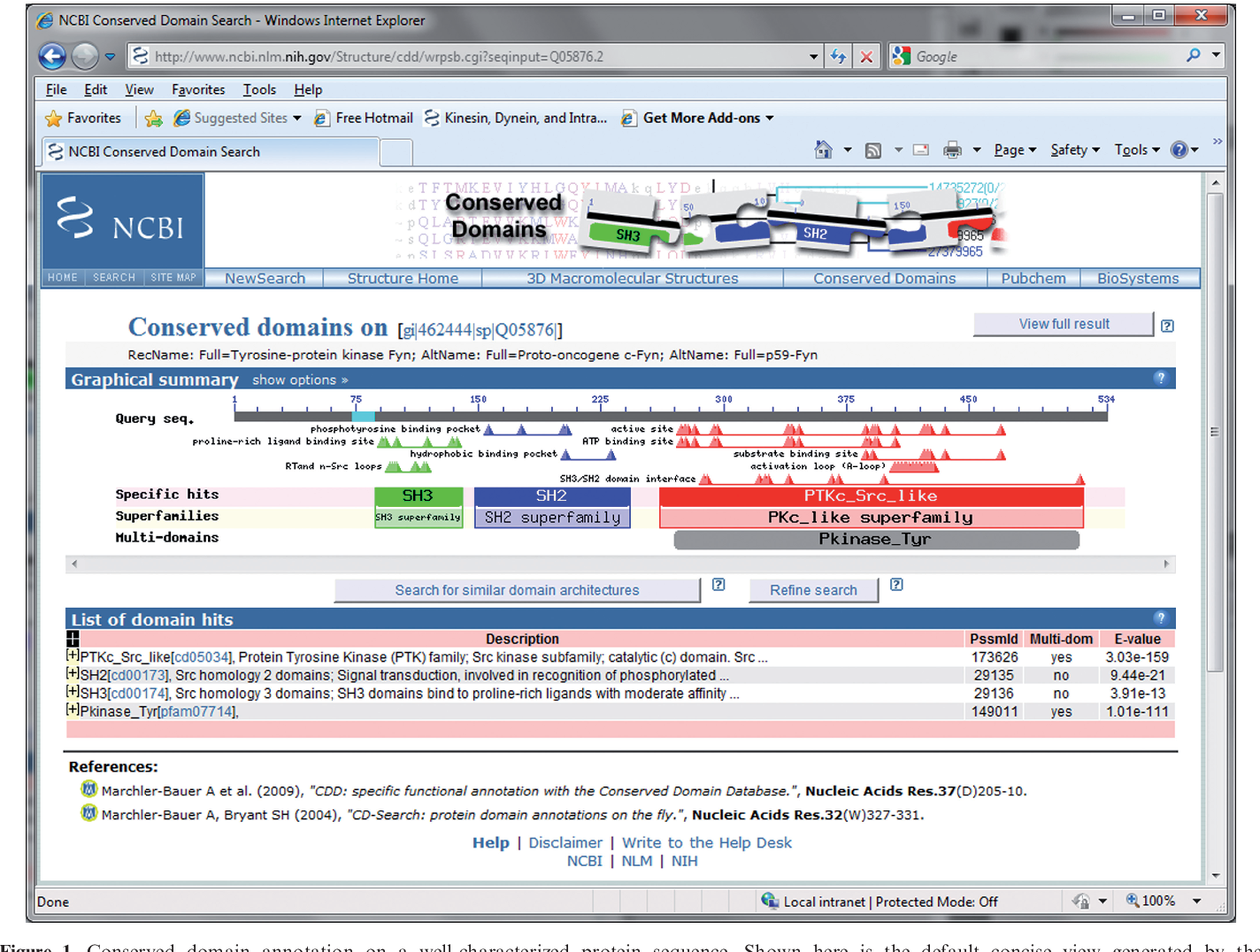Open the cd00173 SH2 accession link

pos(138,675)
